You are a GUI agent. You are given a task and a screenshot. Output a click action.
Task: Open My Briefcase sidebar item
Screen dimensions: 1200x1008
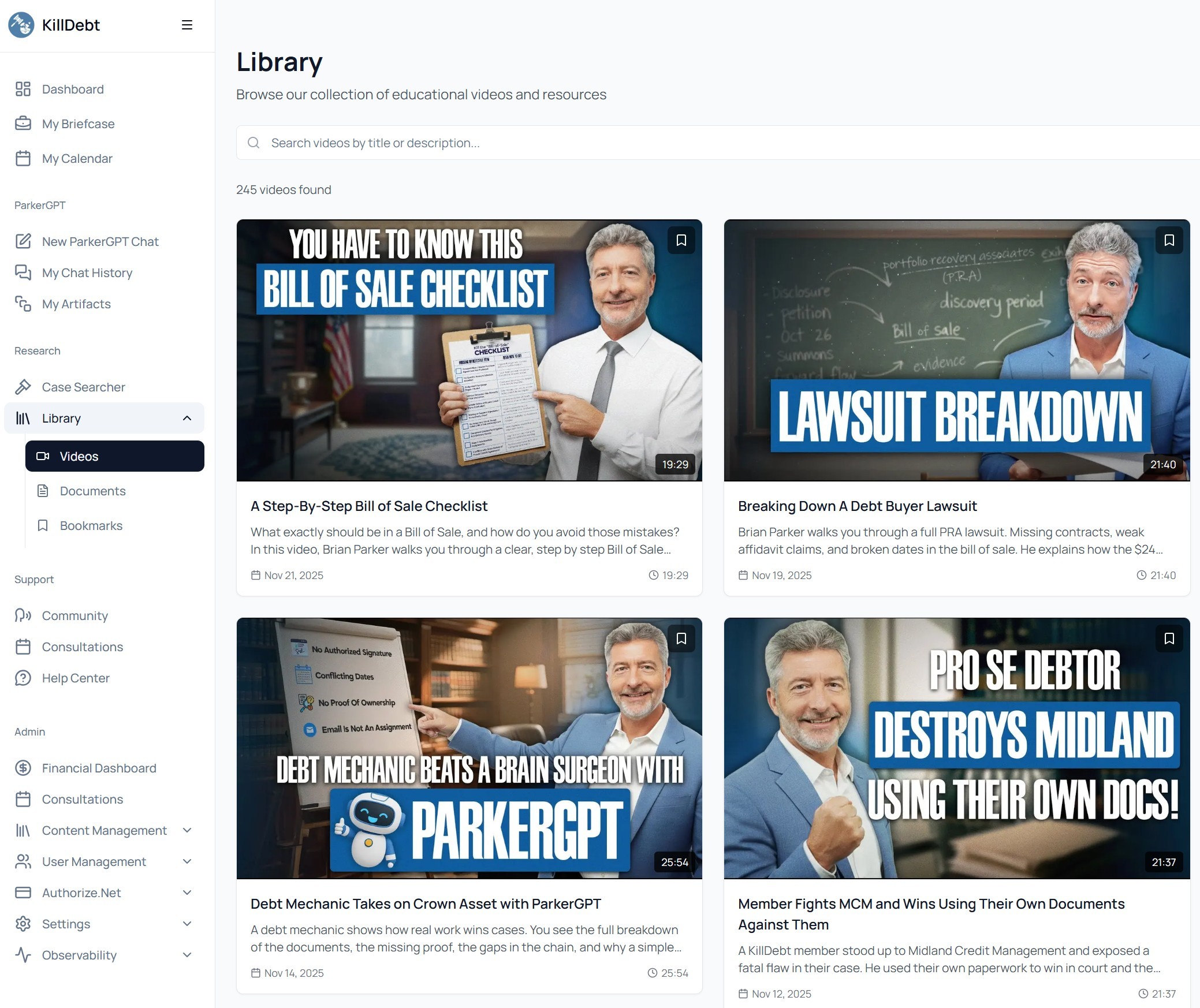click(x=78, y=124)
